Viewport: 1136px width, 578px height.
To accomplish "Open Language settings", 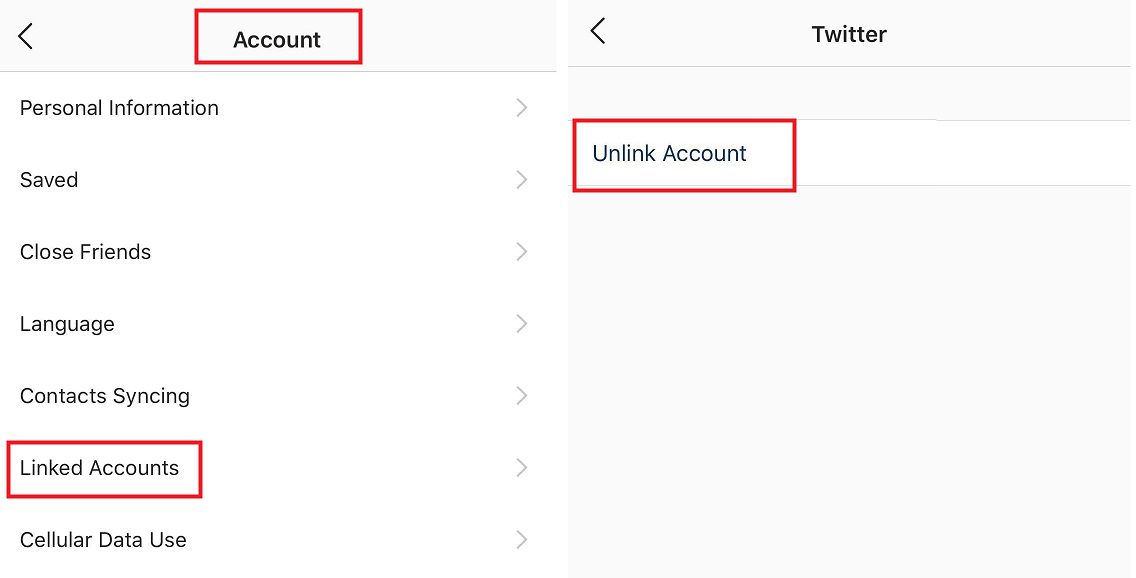I will [67, 324].
